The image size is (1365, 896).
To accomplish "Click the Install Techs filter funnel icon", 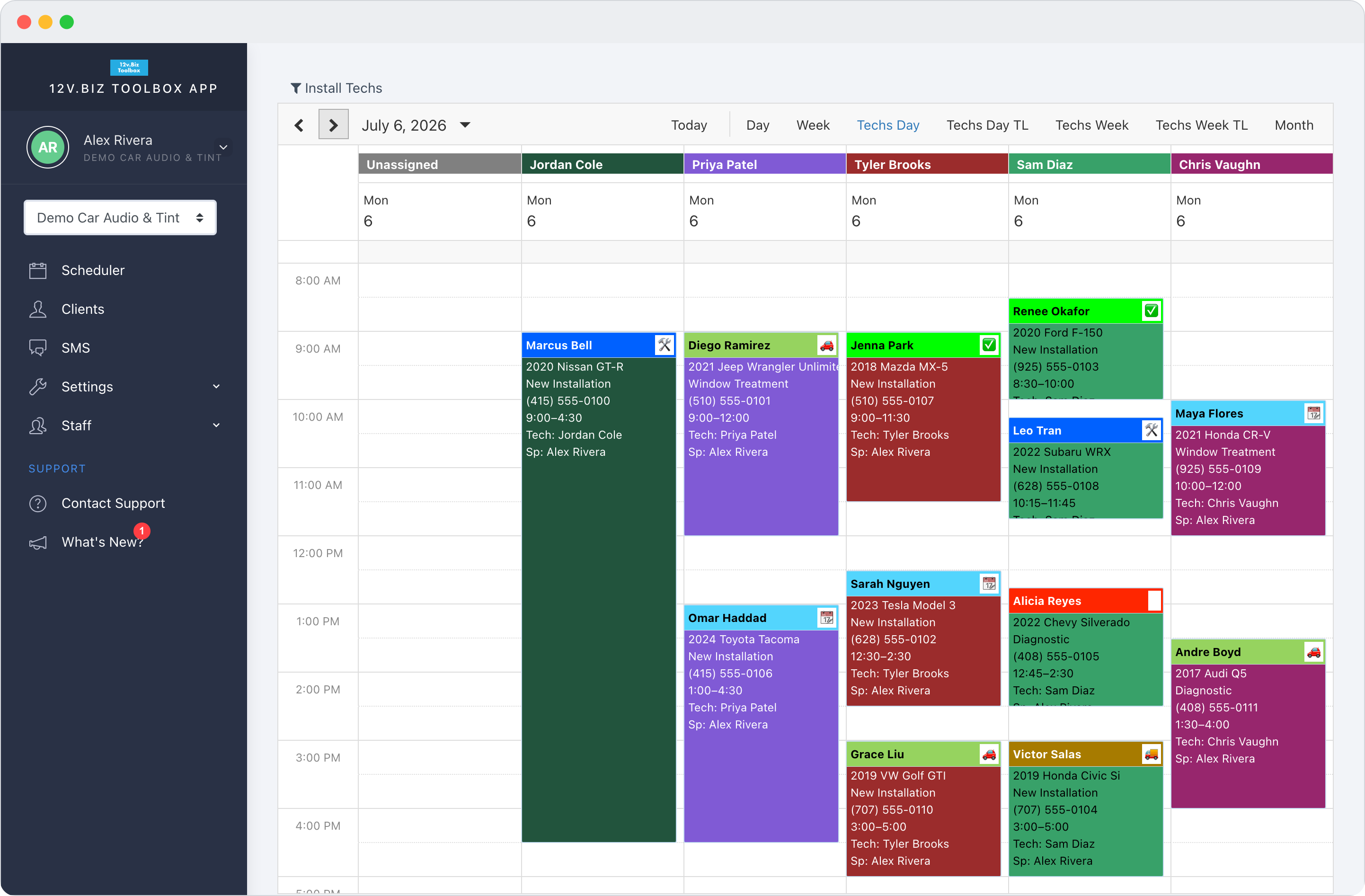I will pos(295,88).
